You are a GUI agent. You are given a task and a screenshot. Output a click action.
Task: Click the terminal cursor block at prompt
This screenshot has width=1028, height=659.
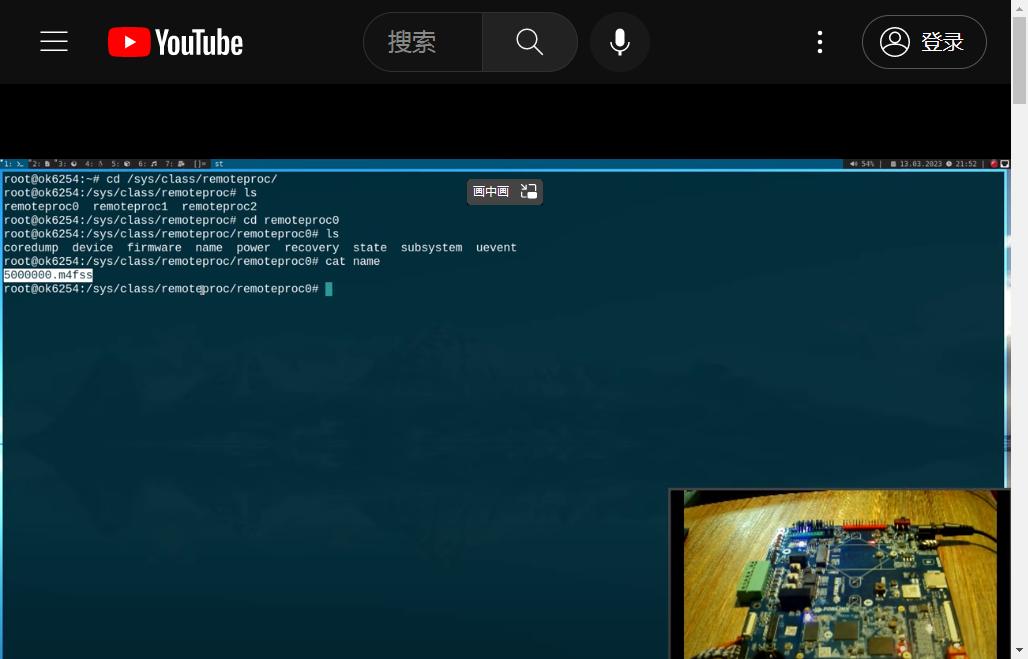[x=329, y=289]
